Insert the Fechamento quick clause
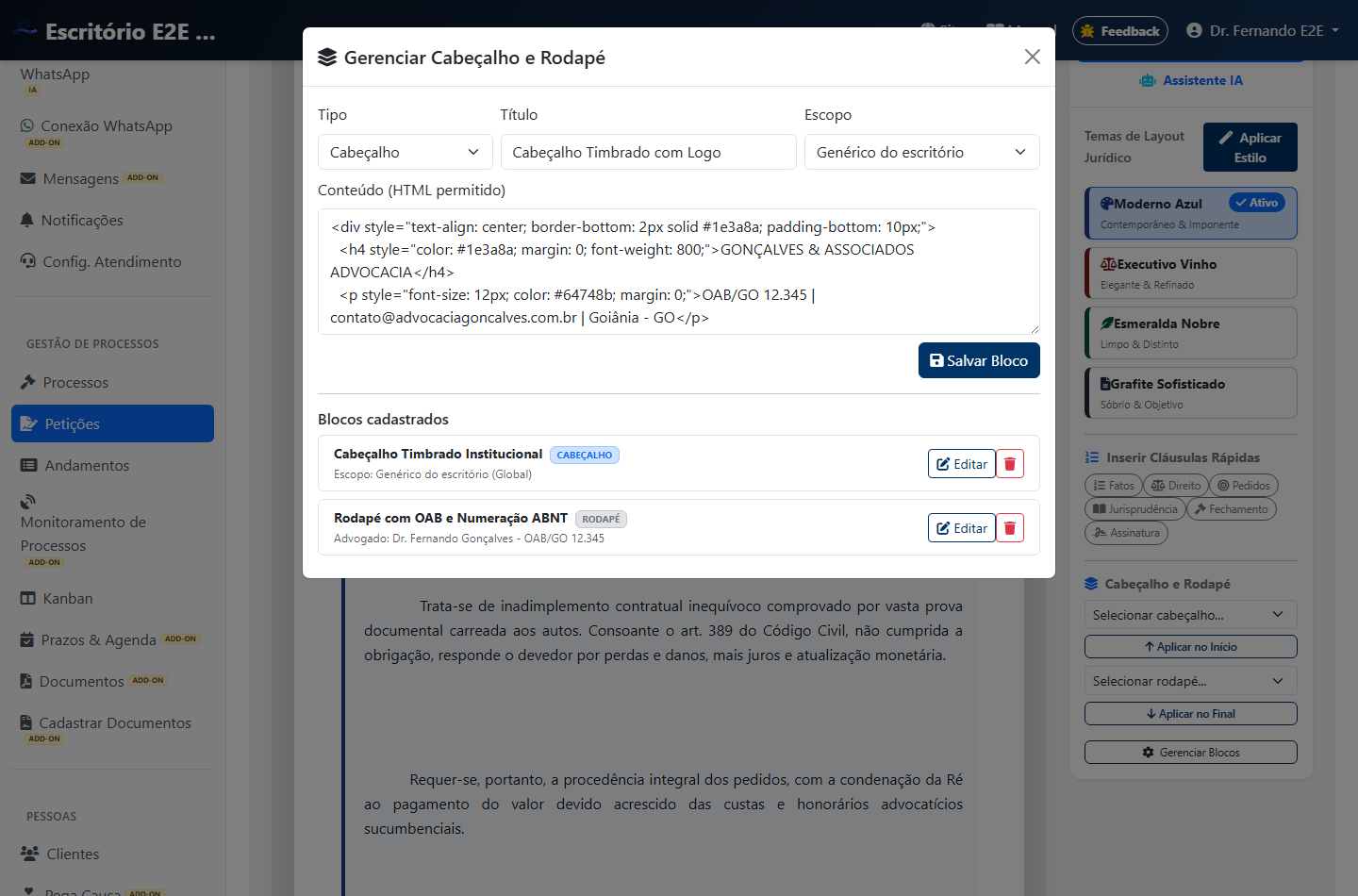Screen dimensions: 1358x896 [1231, 509]
